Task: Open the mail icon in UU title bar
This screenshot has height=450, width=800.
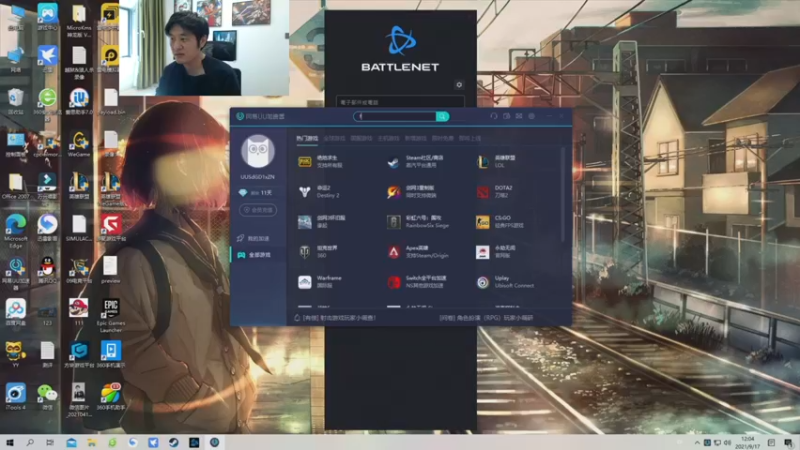Action: tap(519, 116)
